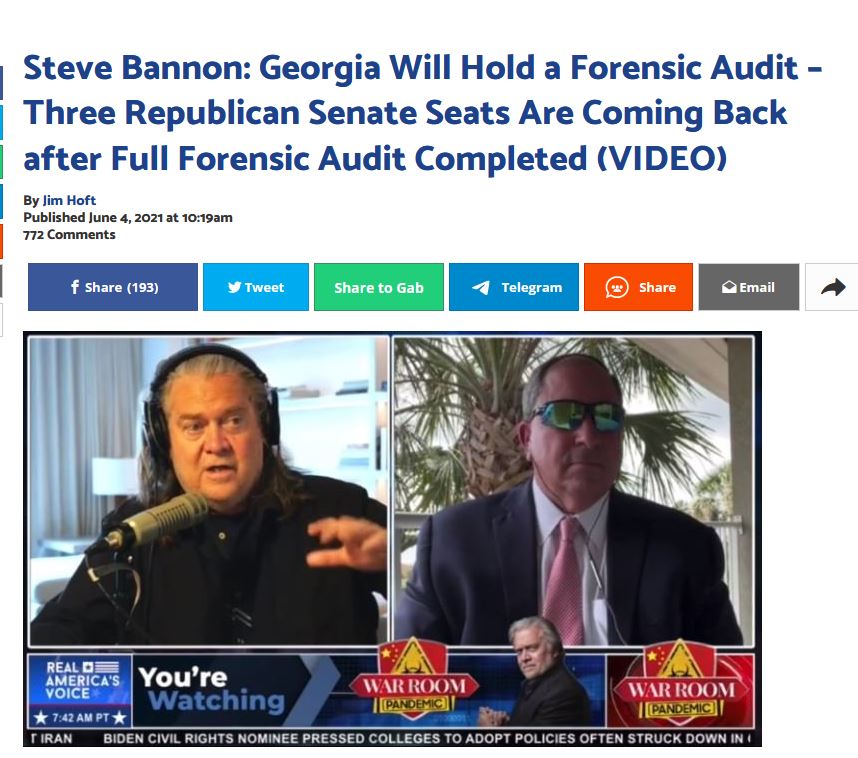
Task: Click the Twitter bird icon
Action: (234, 287)
